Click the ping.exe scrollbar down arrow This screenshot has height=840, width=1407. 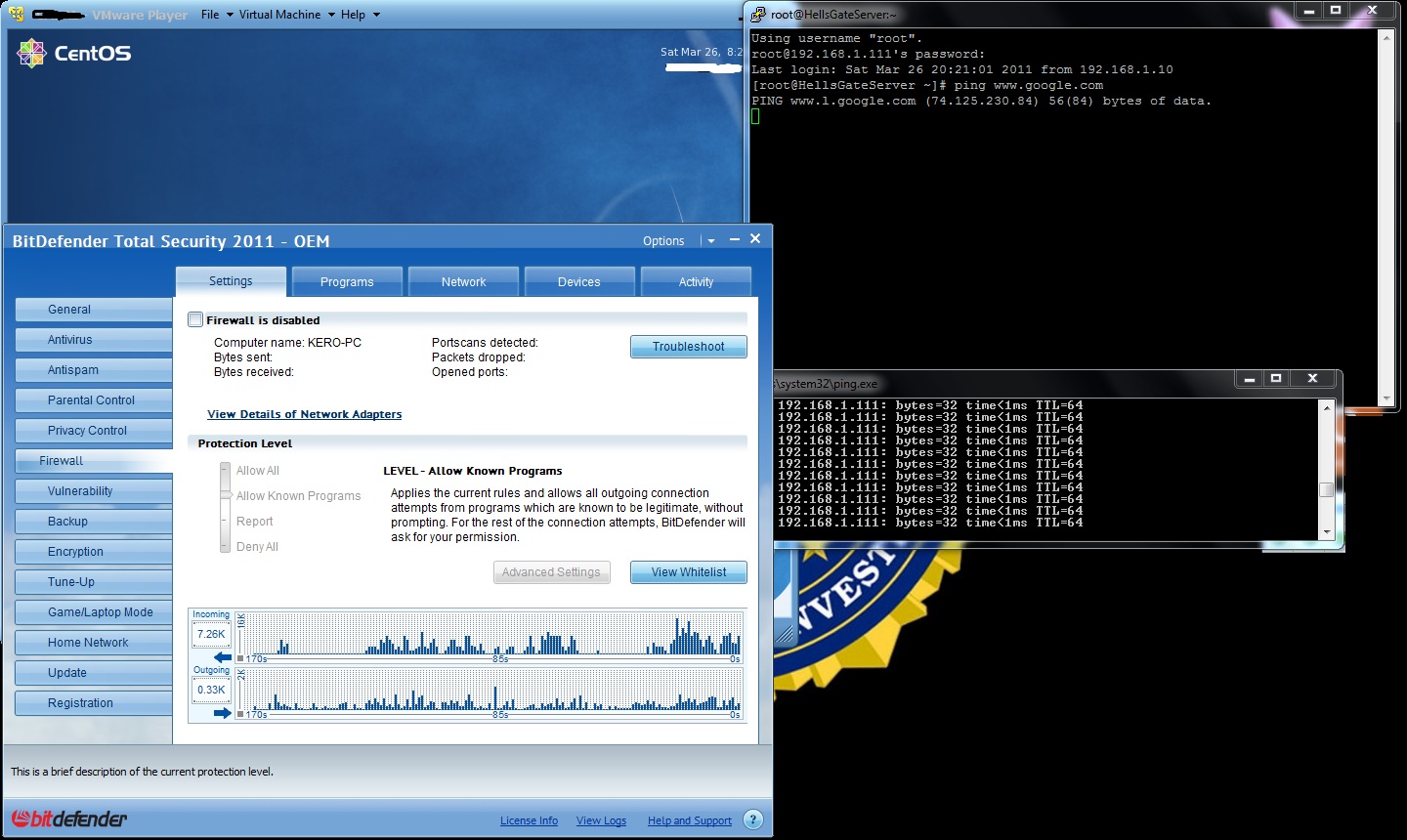tap(1326, 532)
